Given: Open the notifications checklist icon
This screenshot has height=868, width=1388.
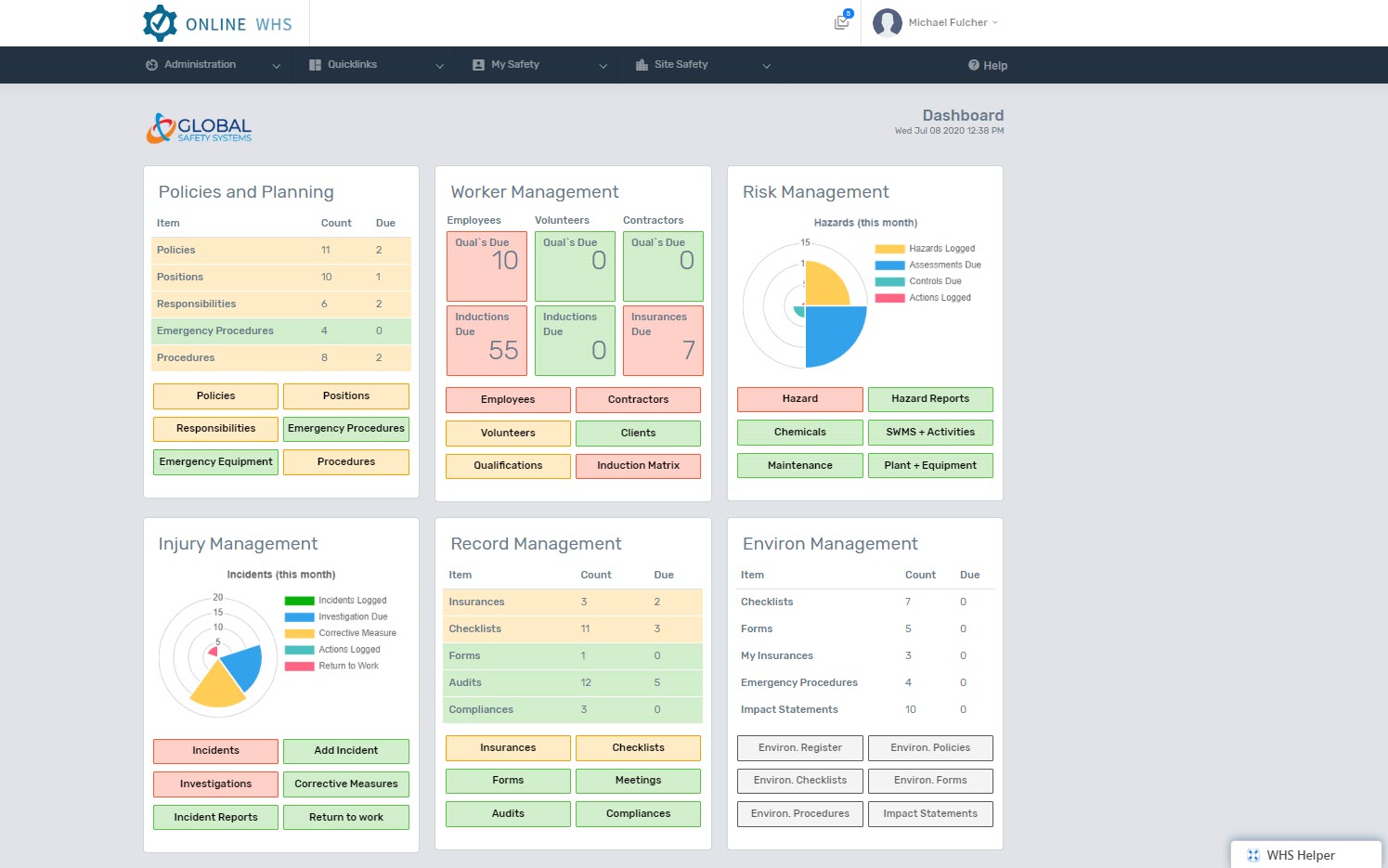Looking at the screenshot, I should pyautogui.click(x=841, y=22).
